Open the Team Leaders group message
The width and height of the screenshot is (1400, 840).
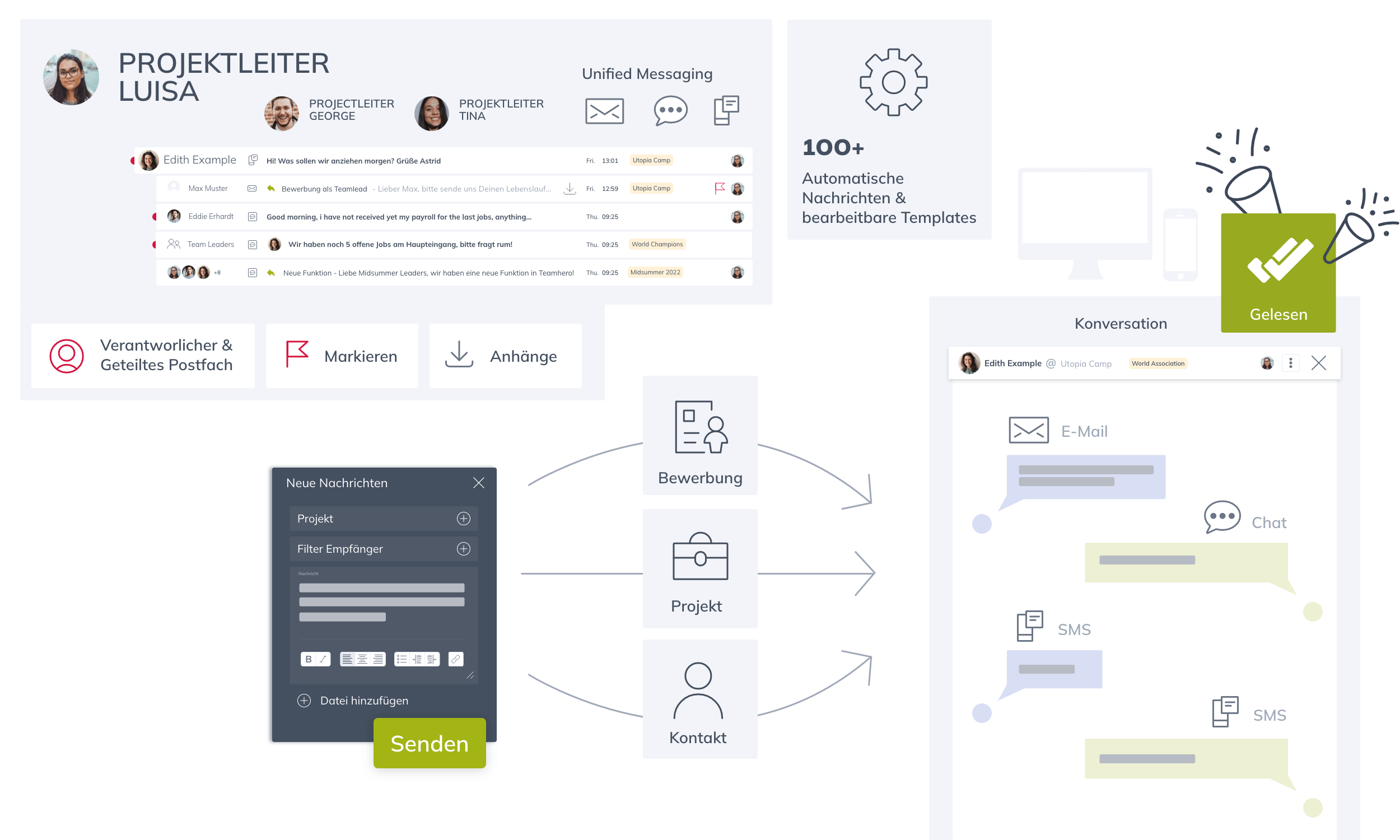pyautogui.click(x=453, y=244)
